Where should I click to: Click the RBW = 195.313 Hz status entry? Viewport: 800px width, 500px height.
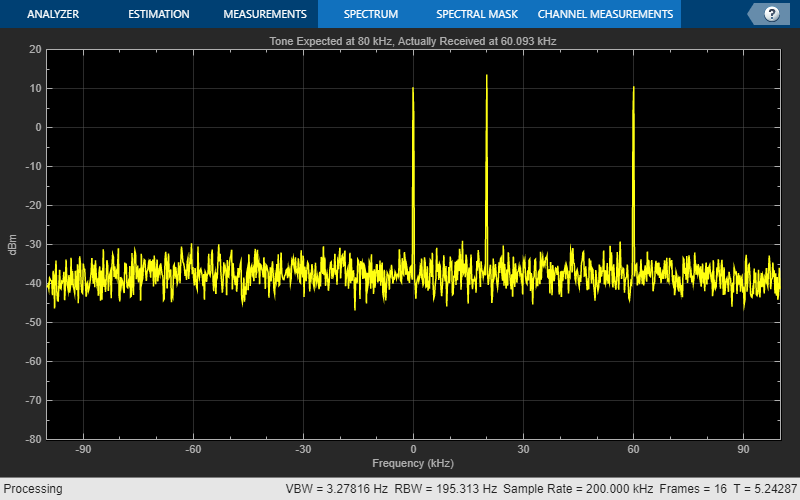click(446, 489)
